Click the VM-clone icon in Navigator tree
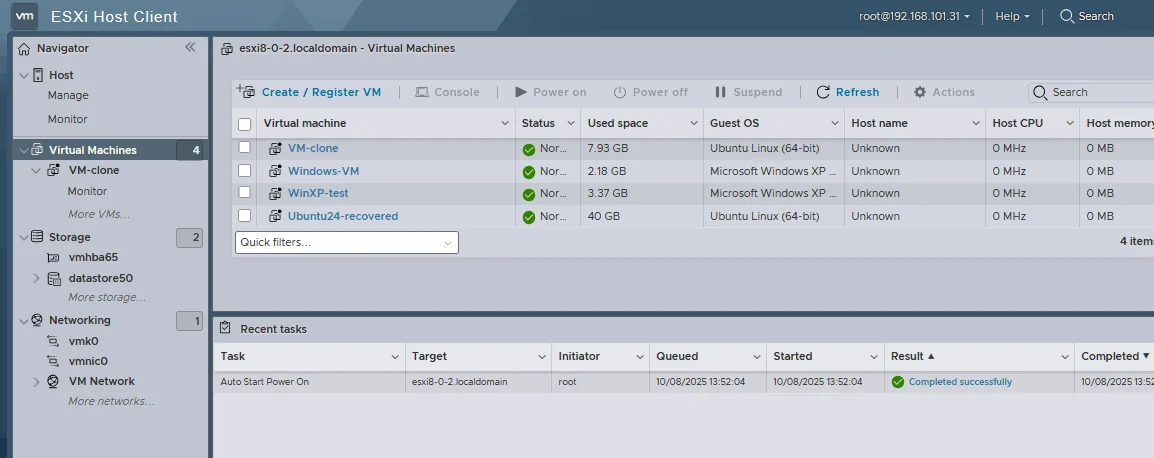 click(x=53, y=170)
